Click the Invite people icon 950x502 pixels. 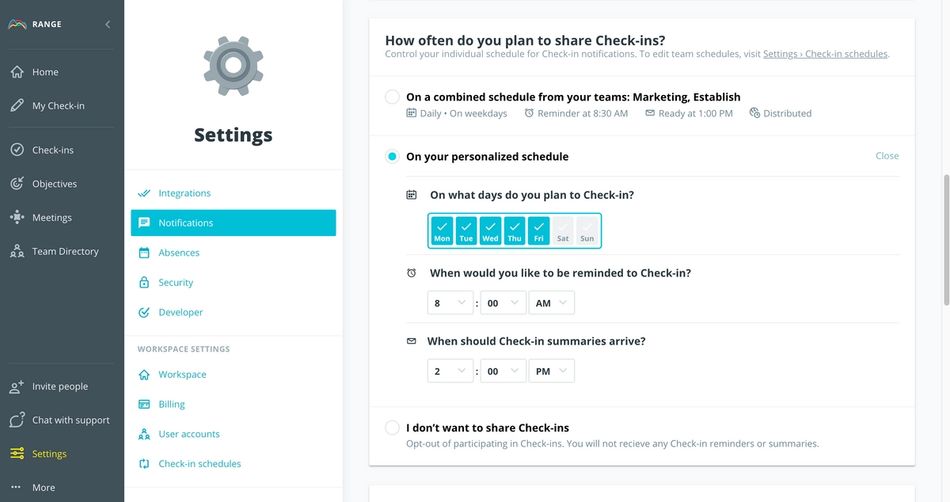[17, 387]
